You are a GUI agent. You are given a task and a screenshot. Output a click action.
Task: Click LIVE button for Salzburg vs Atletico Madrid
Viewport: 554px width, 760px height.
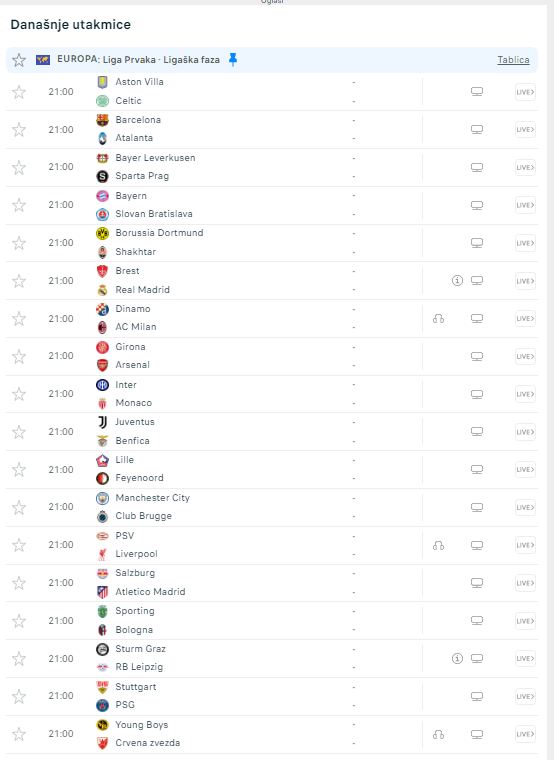click(x=525, y=583)
